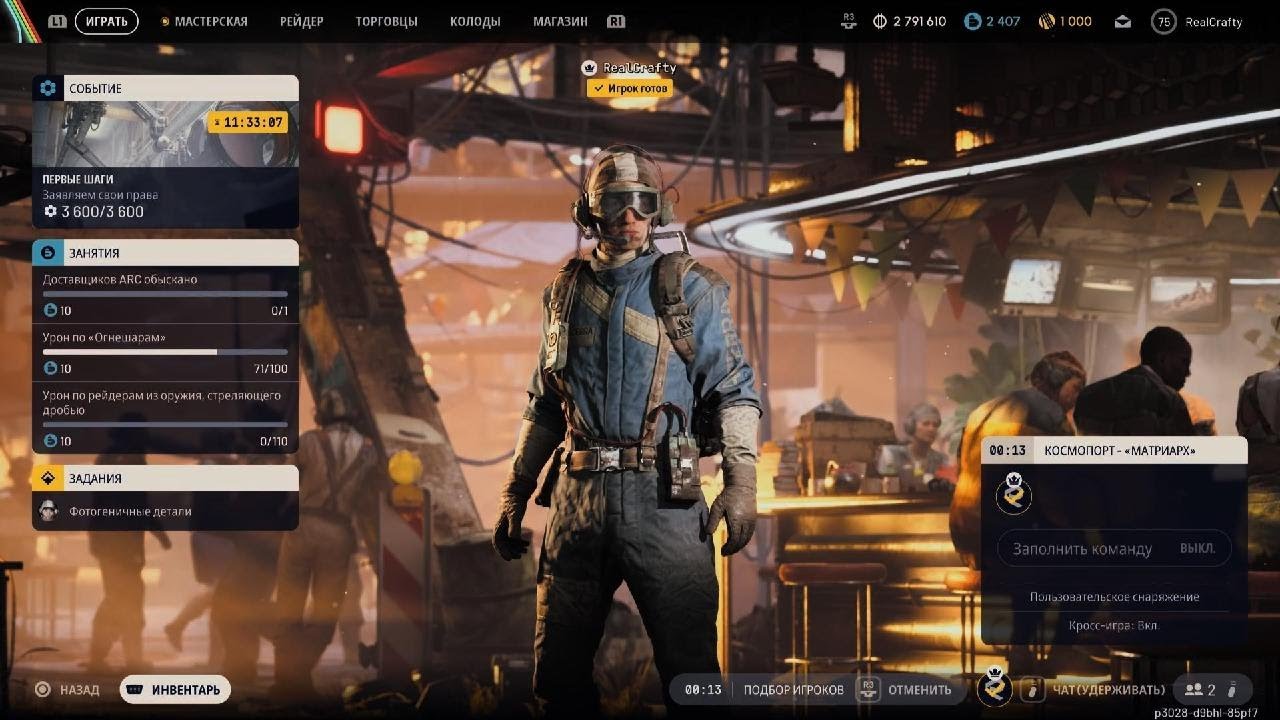This screenshot has width=1280, height=720.
Task: Click the reward icon under Доставщиков ARC обыскано
Action: 51,311
